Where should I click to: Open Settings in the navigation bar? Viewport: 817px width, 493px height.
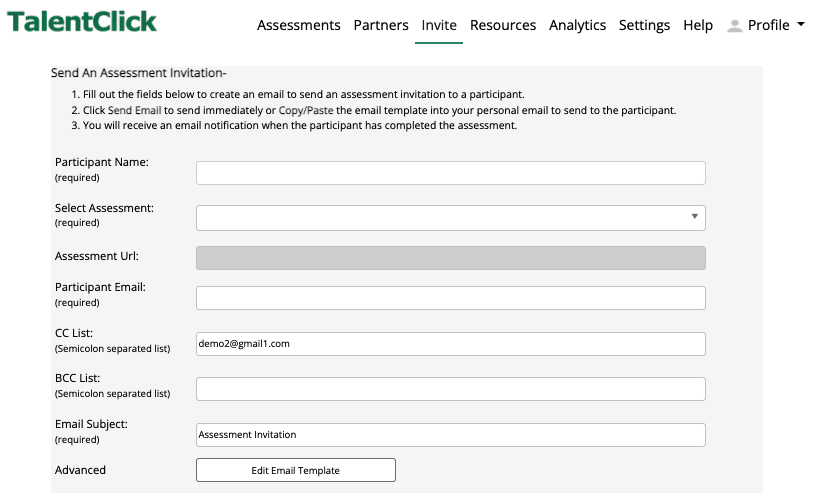645,25
